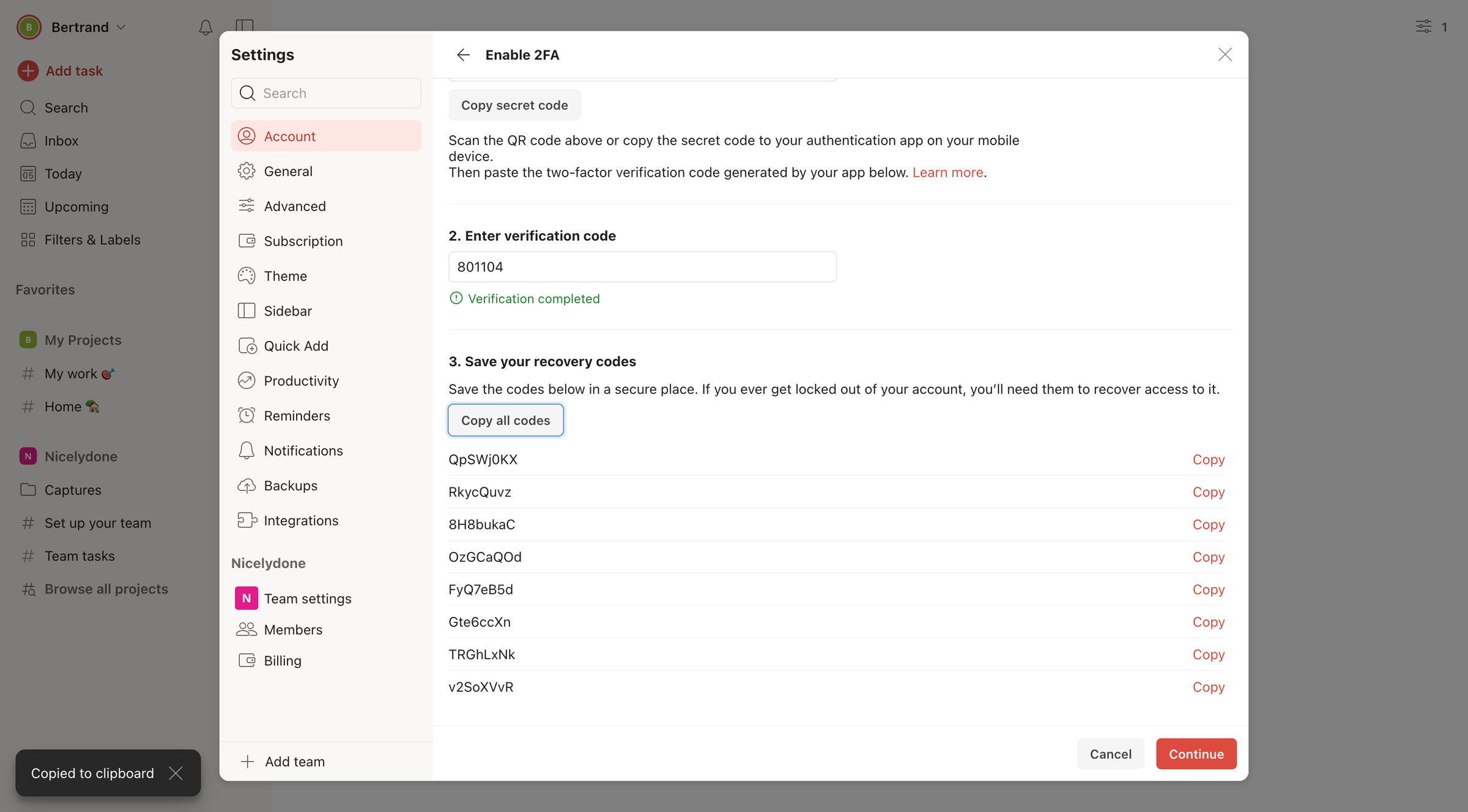The height and width of the screenshot is (812, 1468).
Task: Toggle the sidebar layout icon
Action: (x=245, y=26)
